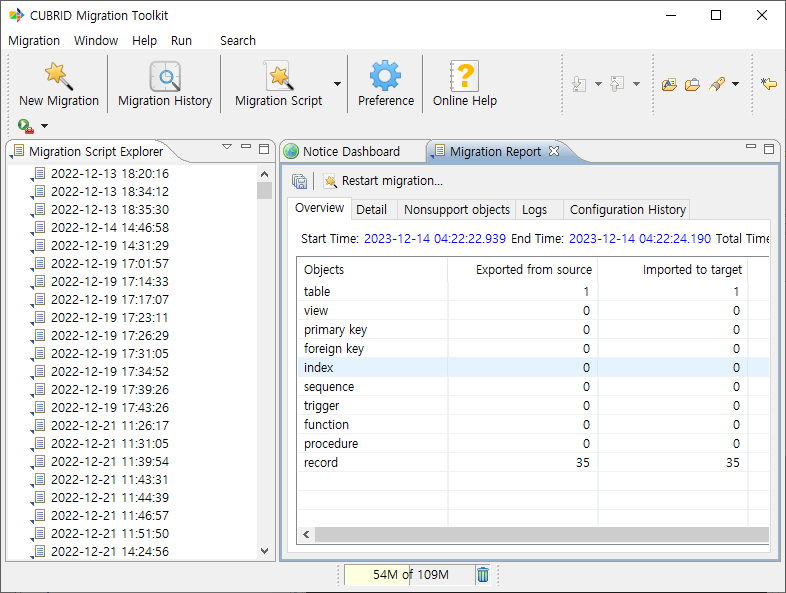Expand the green Run button dropdown arrow
786x593 pixels.
click(44, 126)
